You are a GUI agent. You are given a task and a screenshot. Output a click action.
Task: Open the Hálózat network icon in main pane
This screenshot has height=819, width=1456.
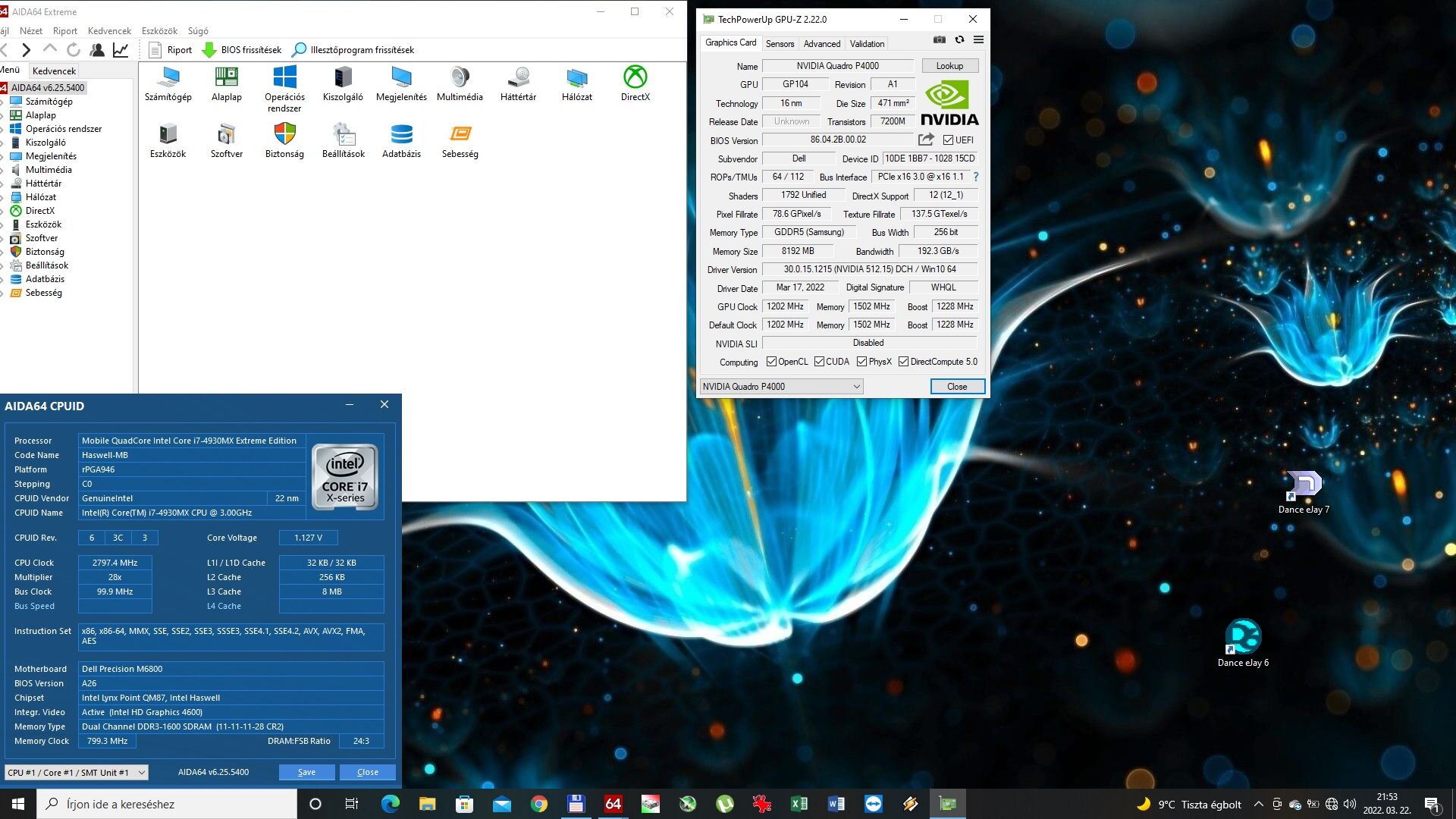click(x=576, y=83)
